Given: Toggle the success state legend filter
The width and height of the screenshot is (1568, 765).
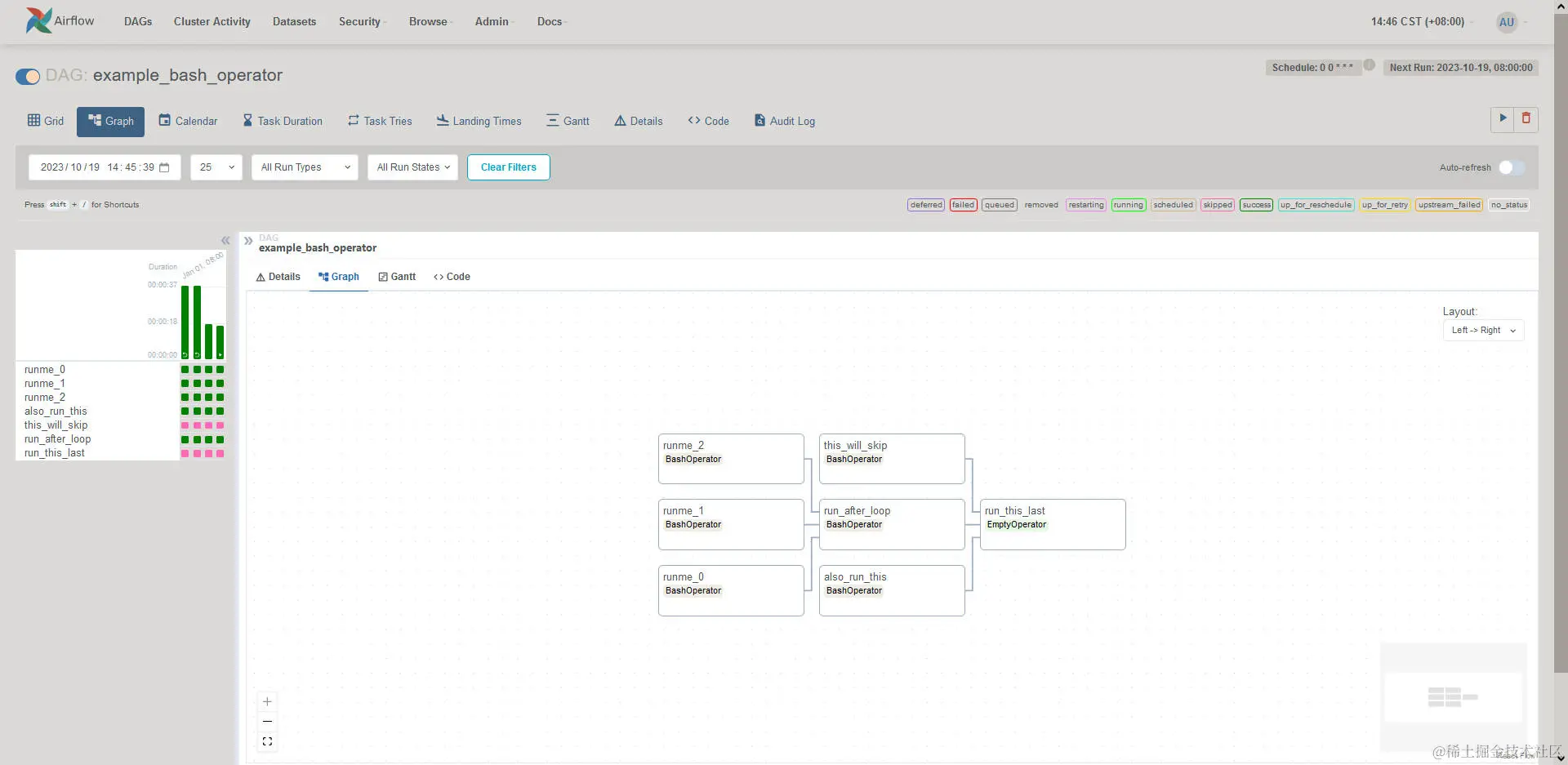Looking at the screenshot, I should pos(1256,205).
